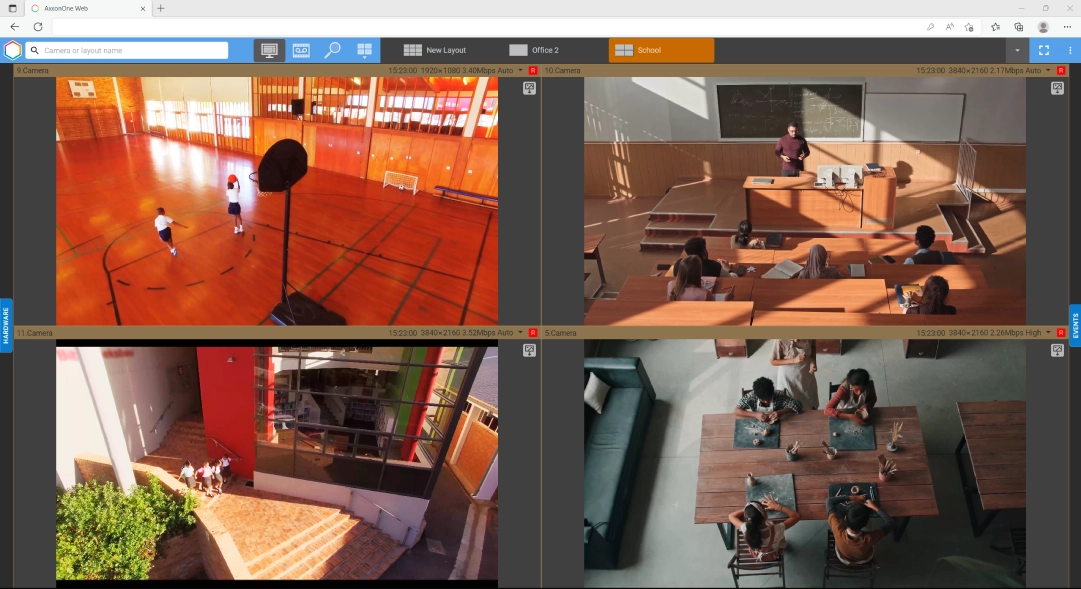
Task: Open the Hardware side panel
Action: 6,326
